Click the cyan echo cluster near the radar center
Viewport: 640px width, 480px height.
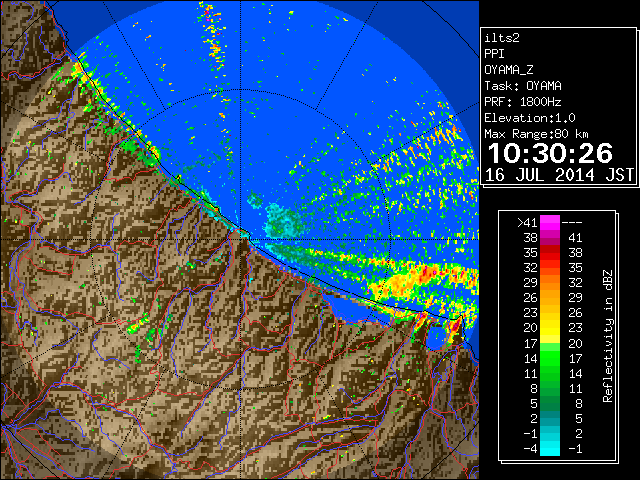283,221
